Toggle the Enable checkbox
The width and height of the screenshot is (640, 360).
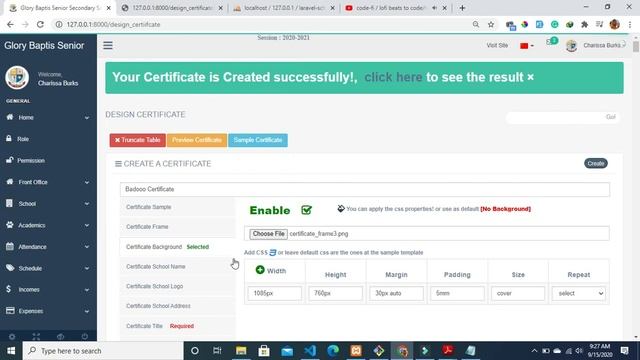tap(306, 210)
